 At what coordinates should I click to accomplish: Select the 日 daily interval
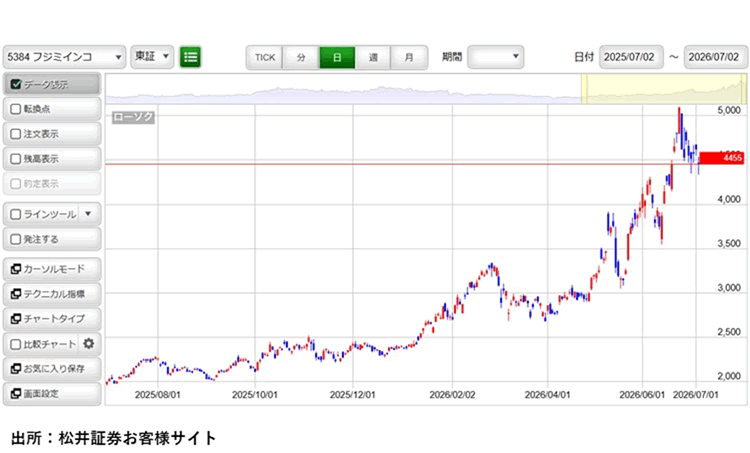click(x=337, y=57)
